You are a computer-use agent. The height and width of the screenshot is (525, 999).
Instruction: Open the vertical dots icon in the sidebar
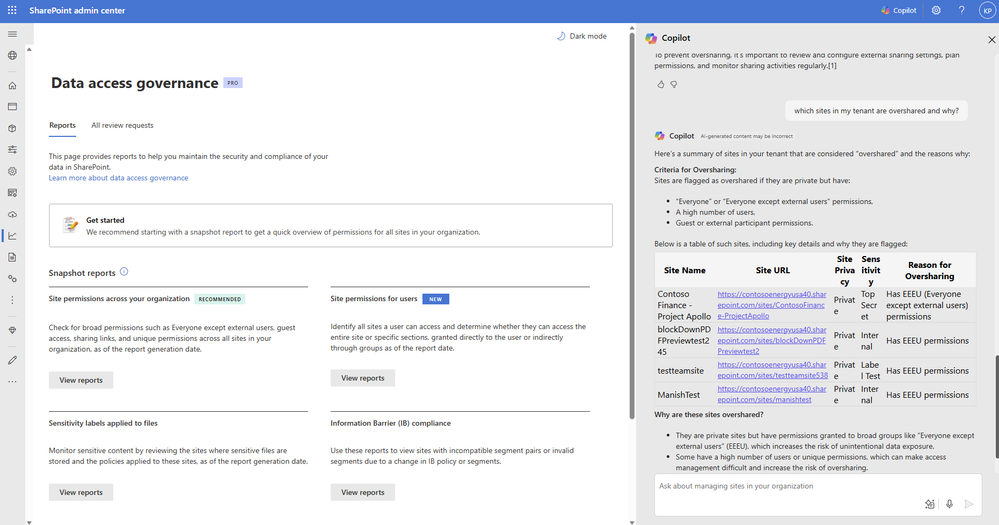12,300
